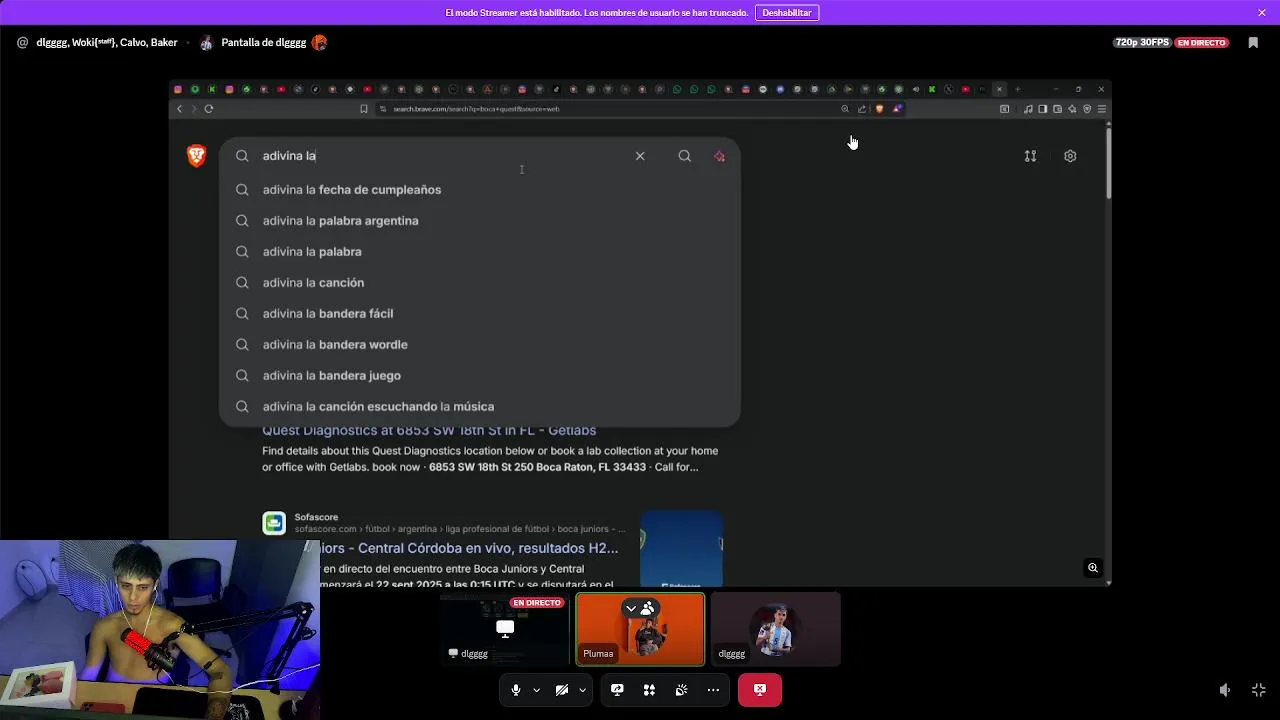Select the Plumaa participant tile
1280x720 pixels.
point(640,629)
